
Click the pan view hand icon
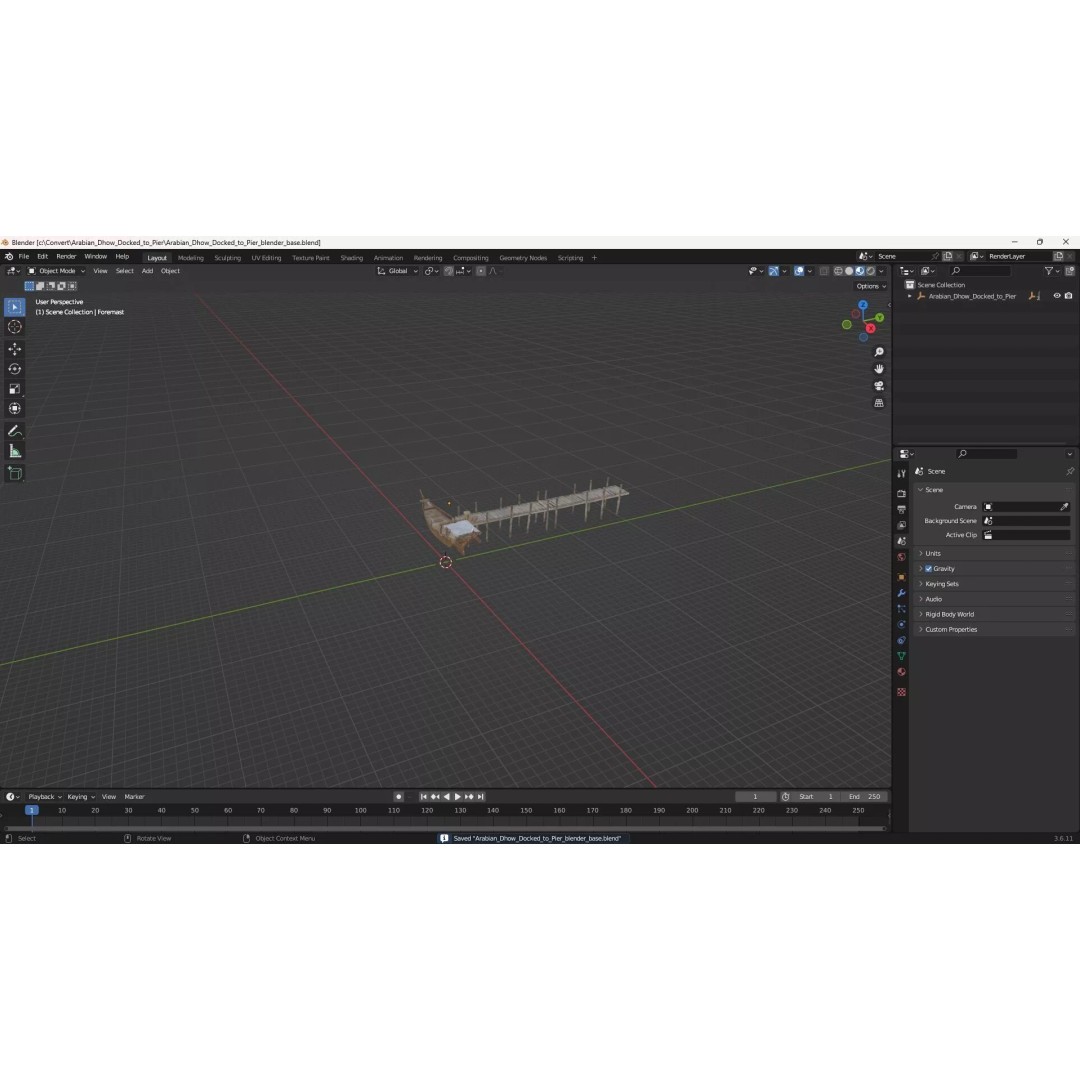coord(879,369)
